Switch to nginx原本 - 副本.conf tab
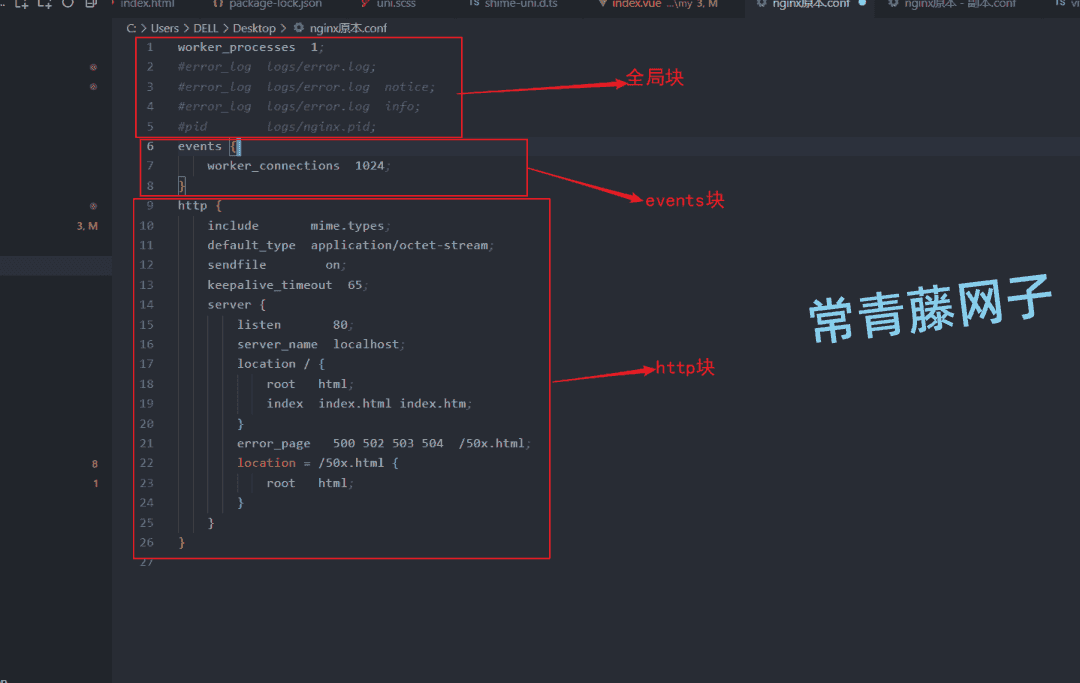This screenshot has height=683, width=1080. (x=959, y=4)
